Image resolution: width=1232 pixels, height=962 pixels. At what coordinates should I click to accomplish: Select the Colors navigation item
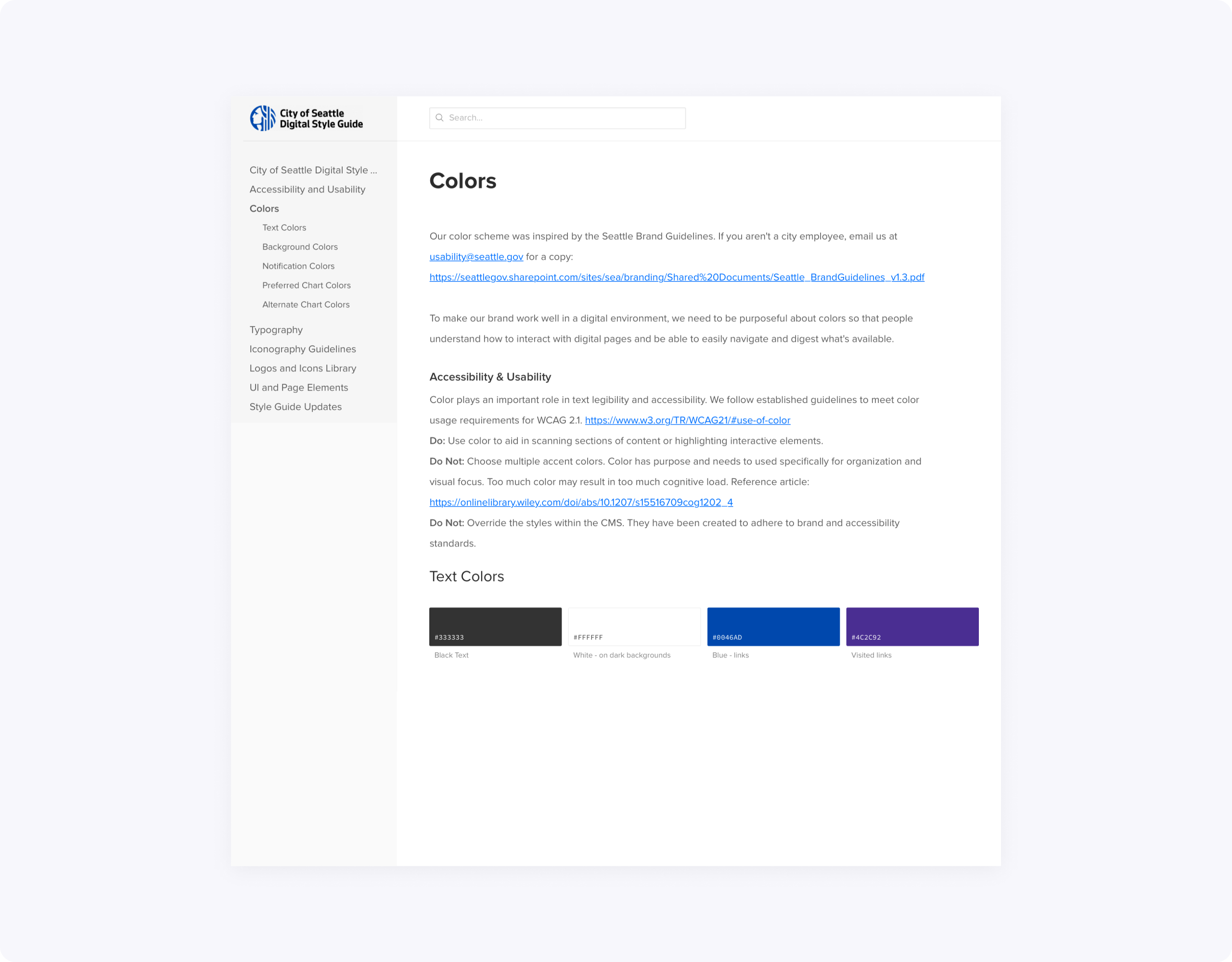pyautogui.click(x=264, y=208)
